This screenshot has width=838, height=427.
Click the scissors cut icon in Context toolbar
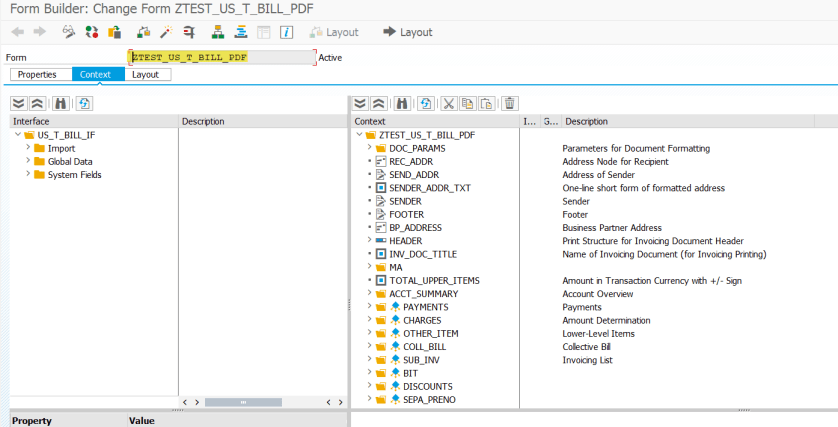pos(449,103)
